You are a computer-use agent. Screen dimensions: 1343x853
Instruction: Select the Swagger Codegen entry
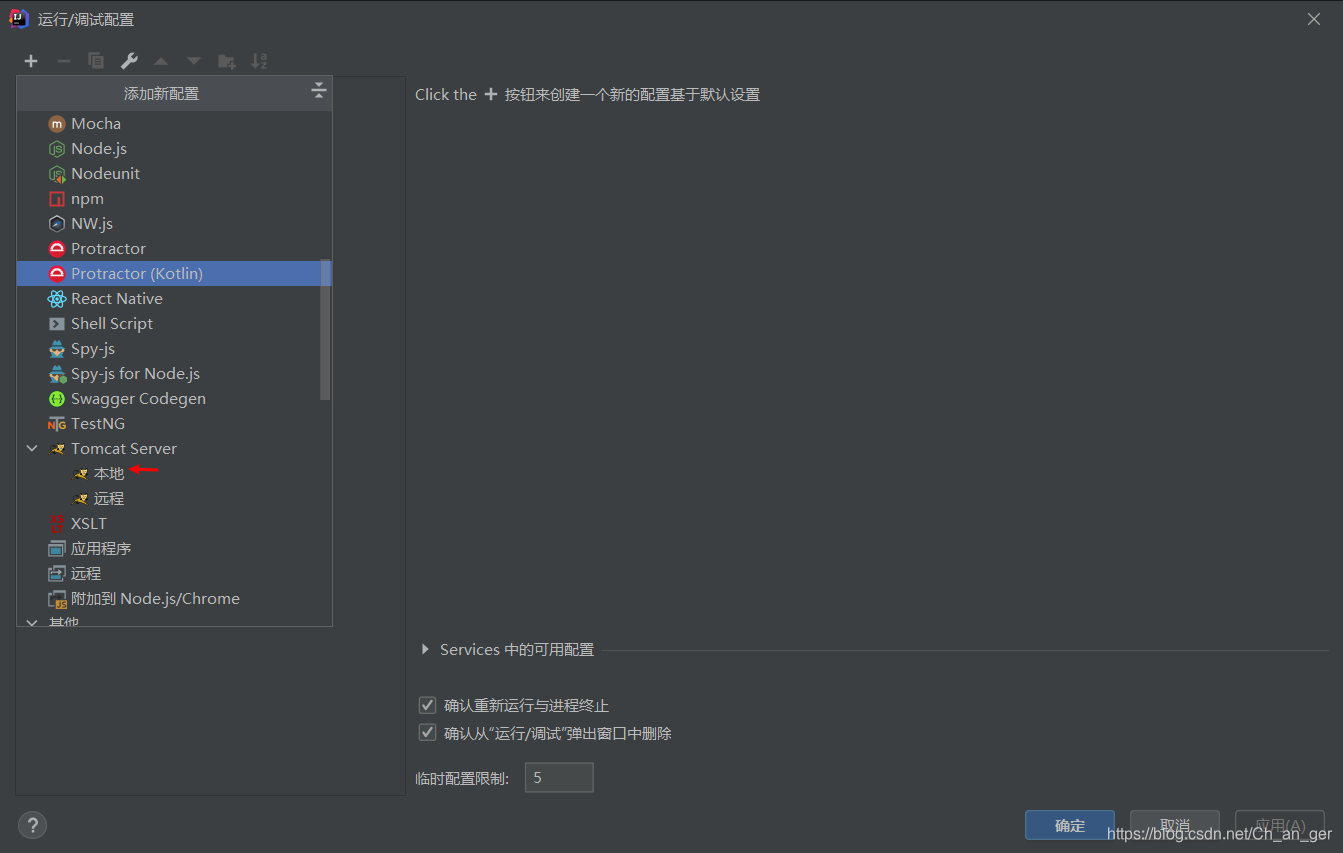pyautogui.click(x=174, y=399)
